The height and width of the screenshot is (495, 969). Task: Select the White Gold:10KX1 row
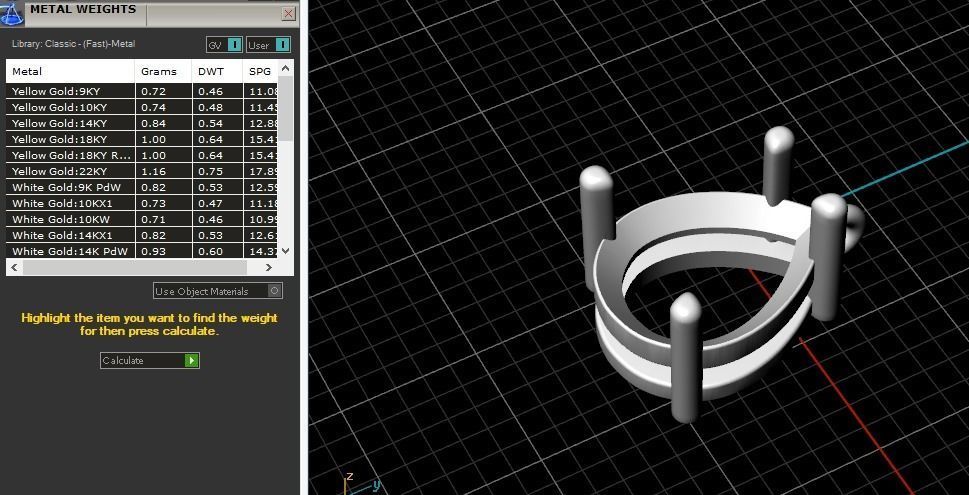(x=142, y=203)
